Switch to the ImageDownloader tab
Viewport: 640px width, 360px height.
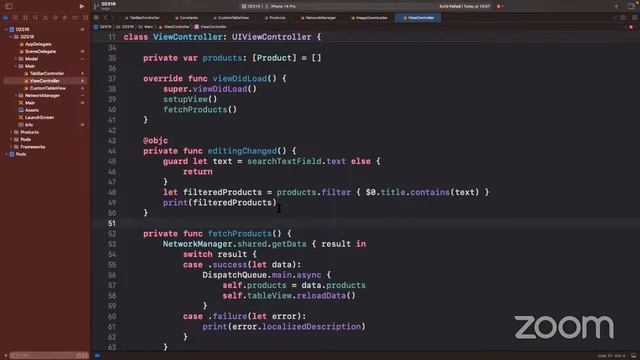[x=369, y=18]
